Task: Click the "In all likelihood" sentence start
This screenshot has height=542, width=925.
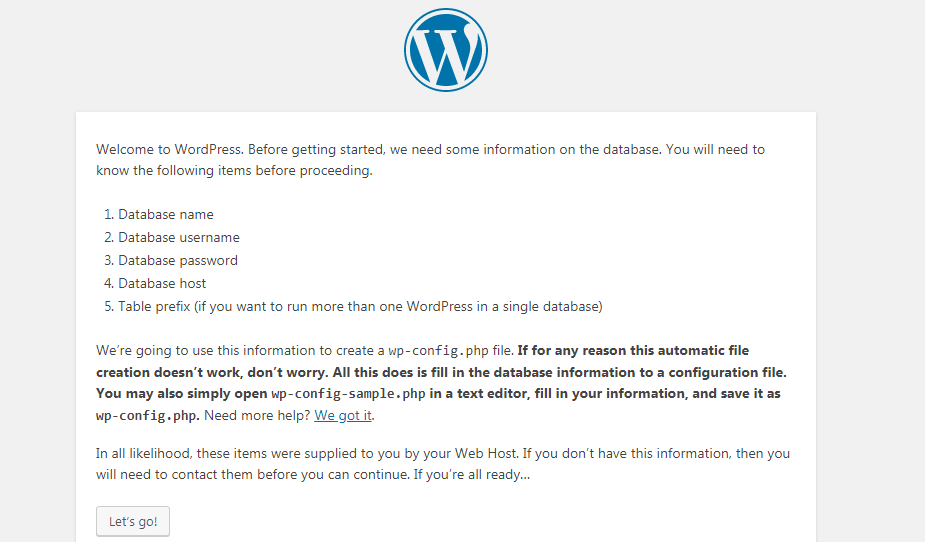Action: pos(141,453)
